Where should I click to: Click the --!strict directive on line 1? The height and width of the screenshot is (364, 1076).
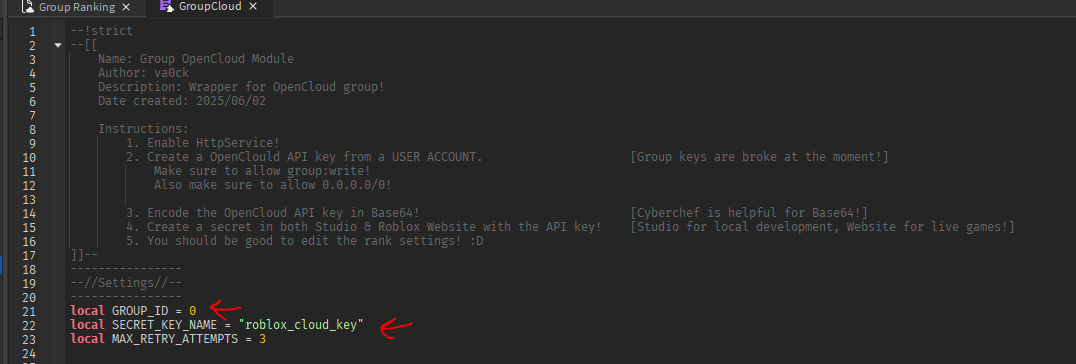pos(102,31)
